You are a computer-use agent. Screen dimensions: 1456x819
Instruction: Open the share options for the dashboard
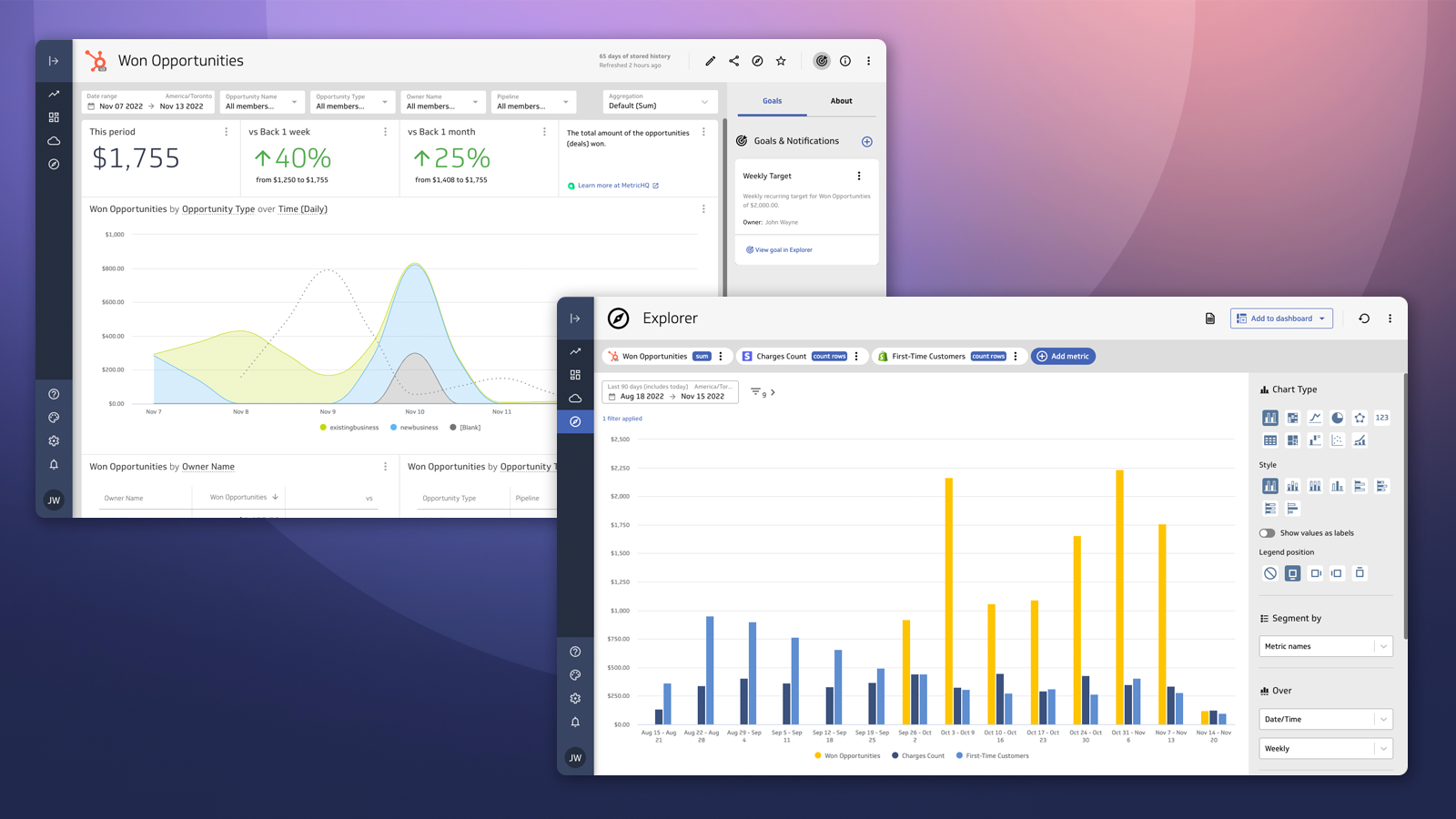734,61
